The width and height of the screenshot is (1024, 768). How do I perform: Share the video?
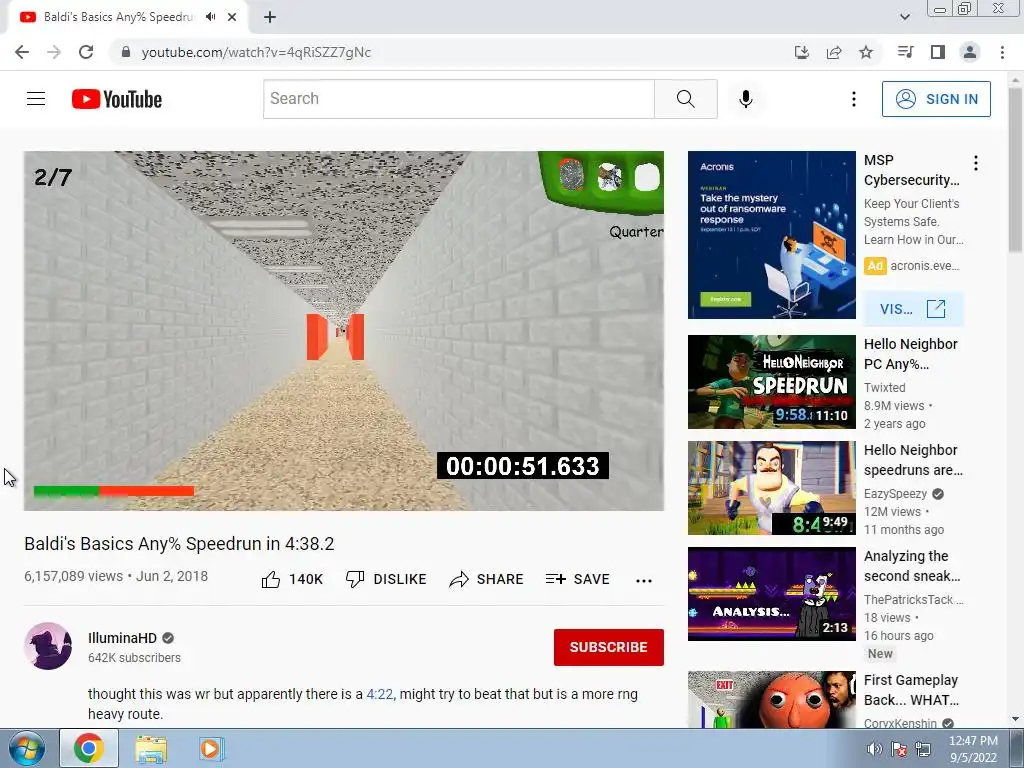click(x=487, y=579)
